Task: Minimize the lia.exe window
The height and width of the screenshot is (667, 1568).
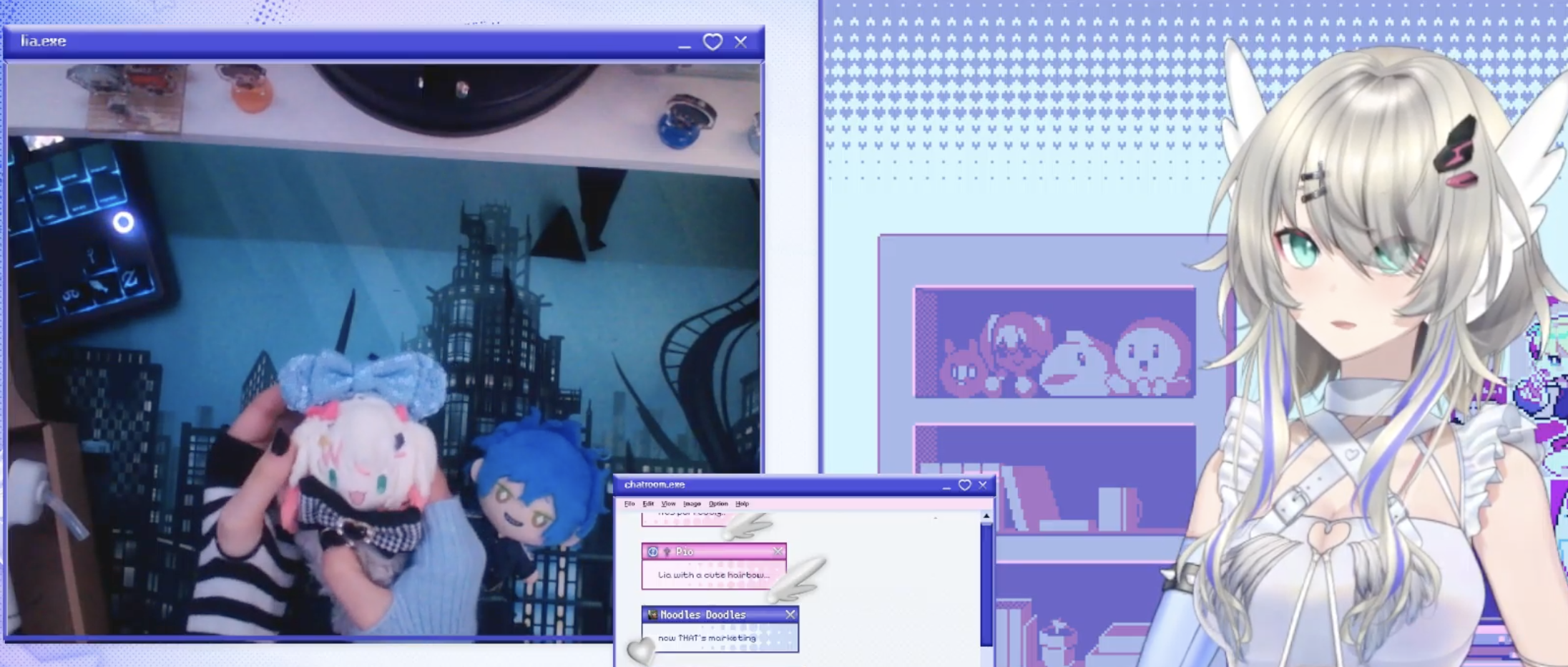Action: (x=685, y=47)
